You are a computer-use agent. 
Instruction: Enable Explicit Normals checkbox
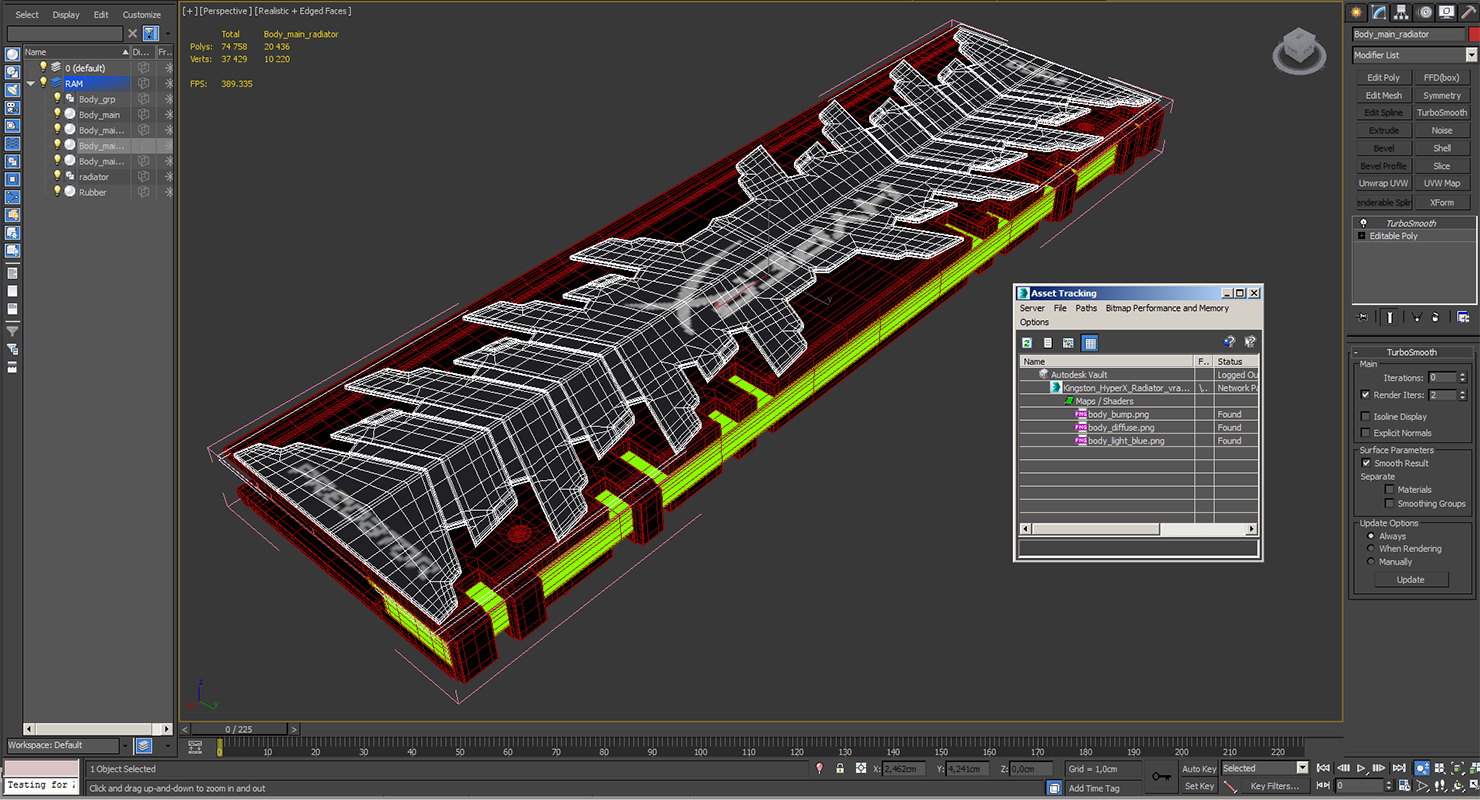[1366, 433]
